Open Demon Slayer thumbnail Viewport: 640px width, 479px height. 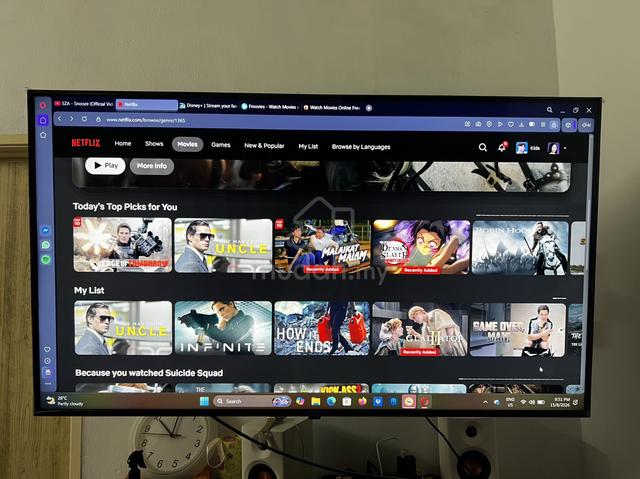[x=421, y=247]
